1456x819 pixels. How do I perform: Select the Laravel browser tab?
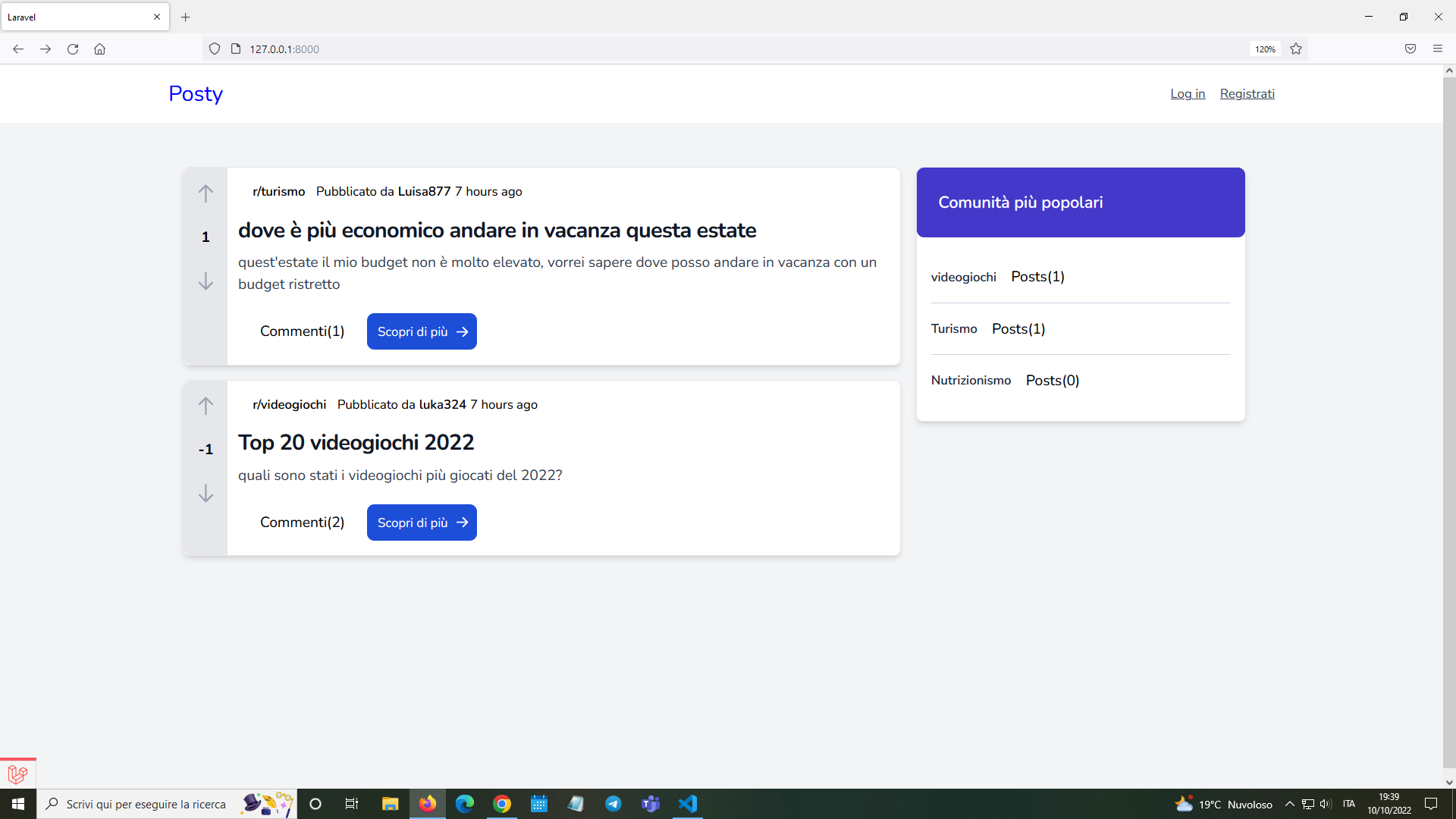[76, 17]
